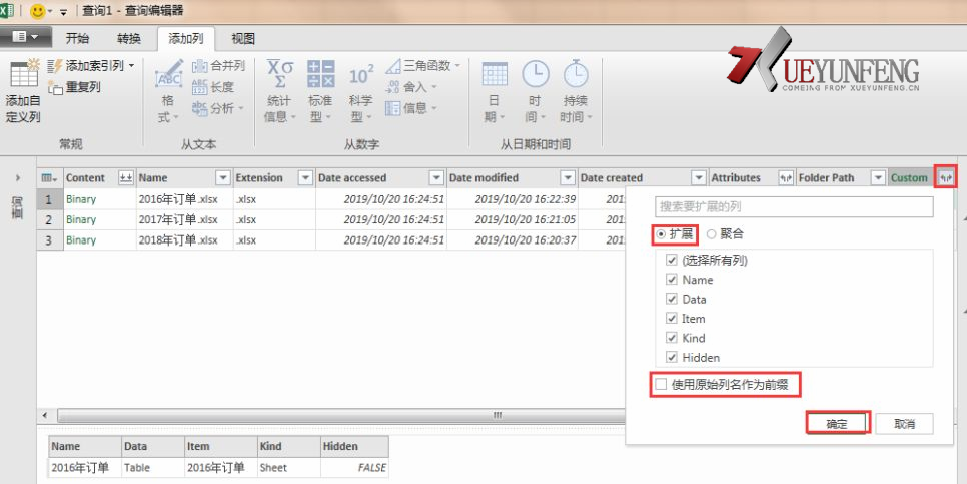Click the 日期 (Date) calendar icon
This screenshot has height=484, width=967.
pos(495,75)
